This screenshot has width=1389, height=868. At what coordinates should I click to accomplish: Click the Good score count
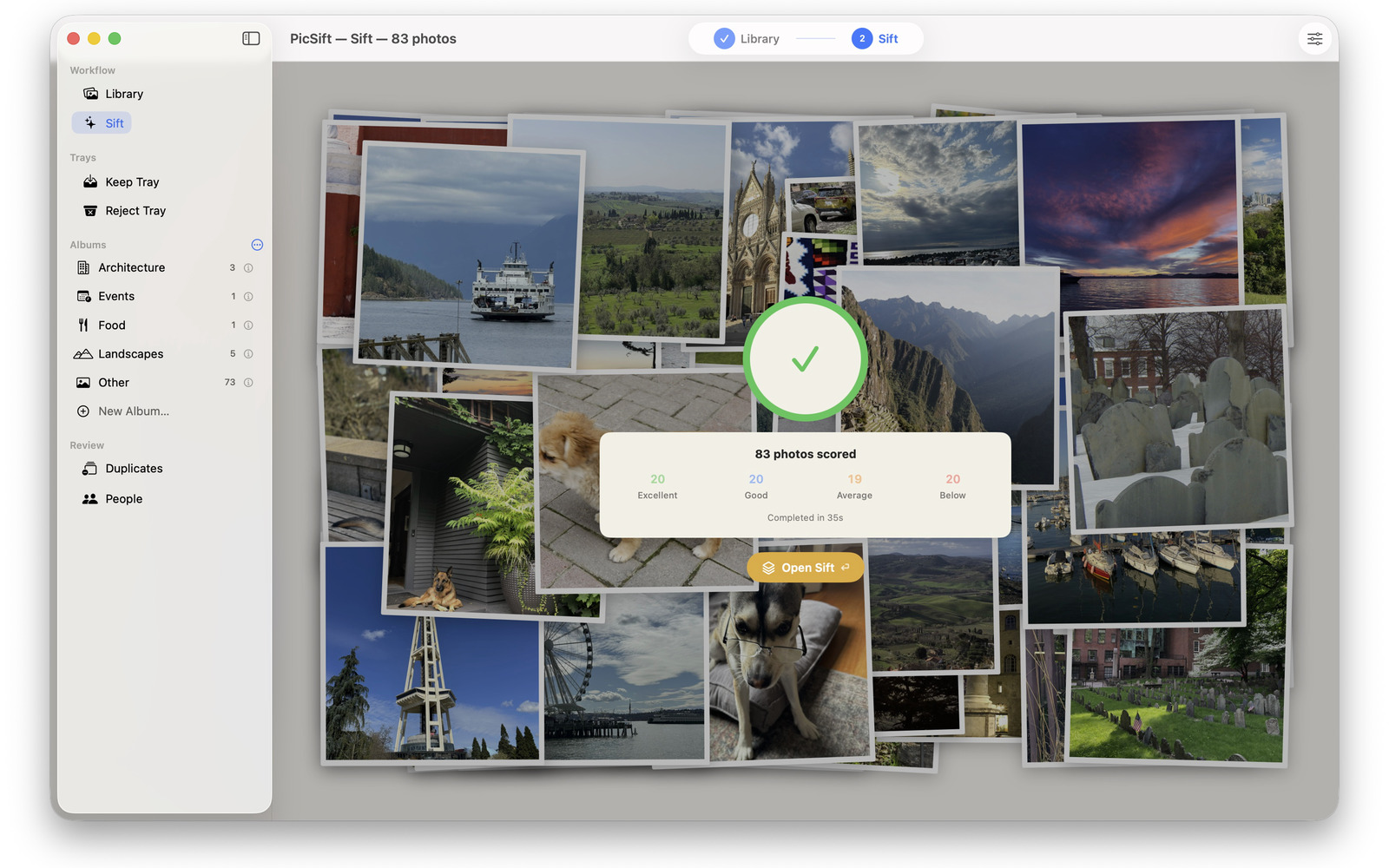[x=756, y=479]
